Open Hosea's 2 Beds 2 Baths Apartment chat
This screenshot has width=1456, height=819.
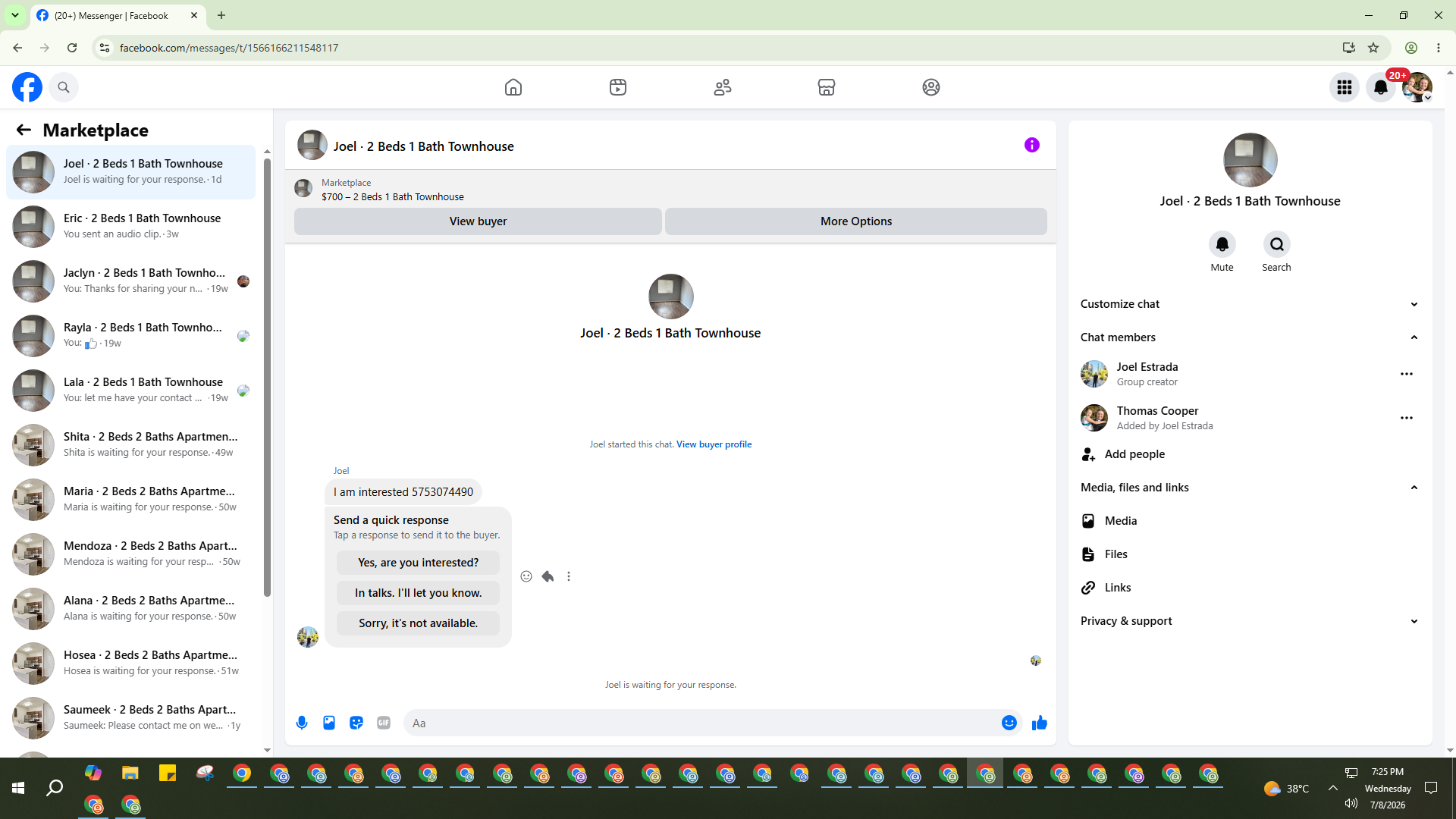130,663
